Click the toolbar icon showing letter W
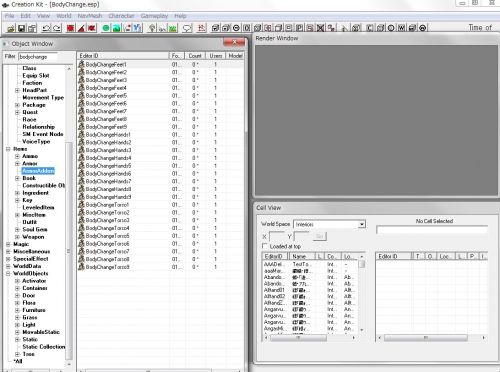This screenshot has height=372, width=500. click(401, 28)
